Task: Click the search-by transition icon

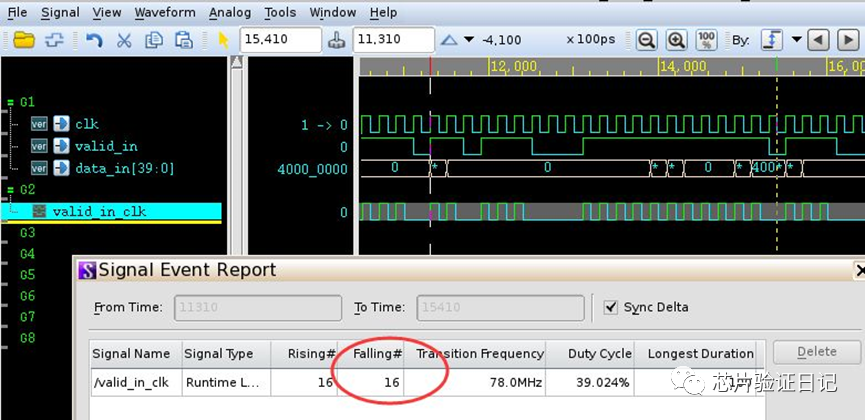Action: [772, 40]
